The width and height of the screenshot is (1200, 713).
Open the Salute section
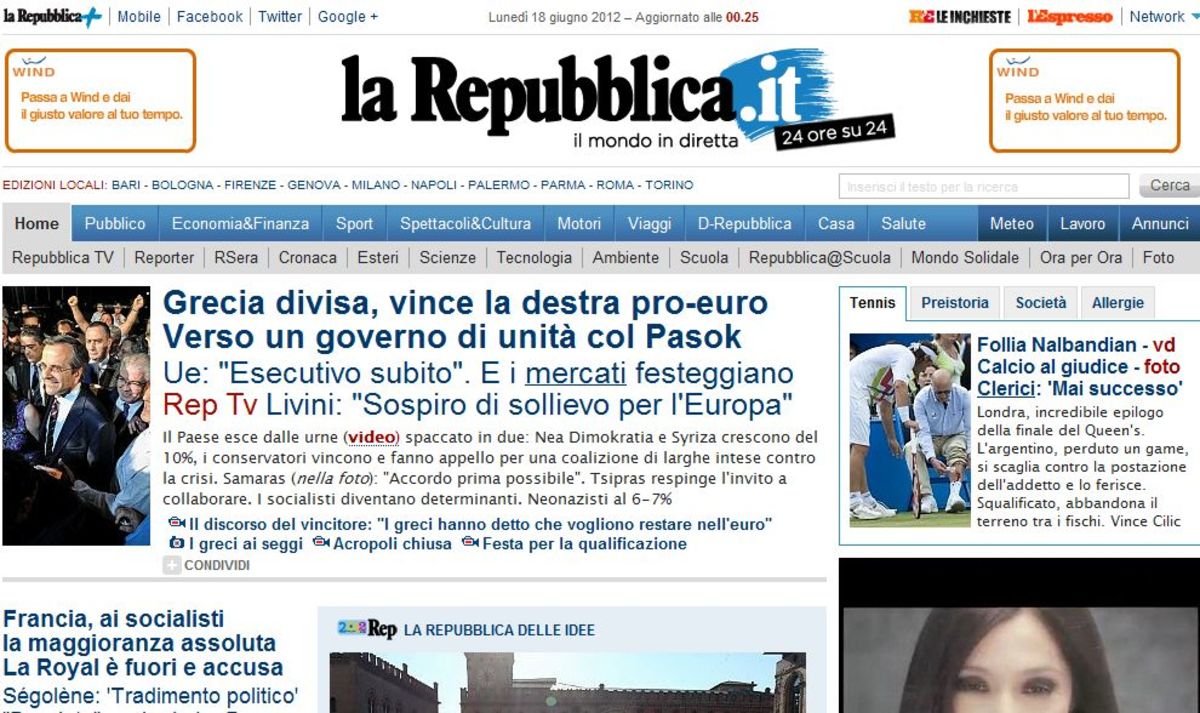(904, 224)
